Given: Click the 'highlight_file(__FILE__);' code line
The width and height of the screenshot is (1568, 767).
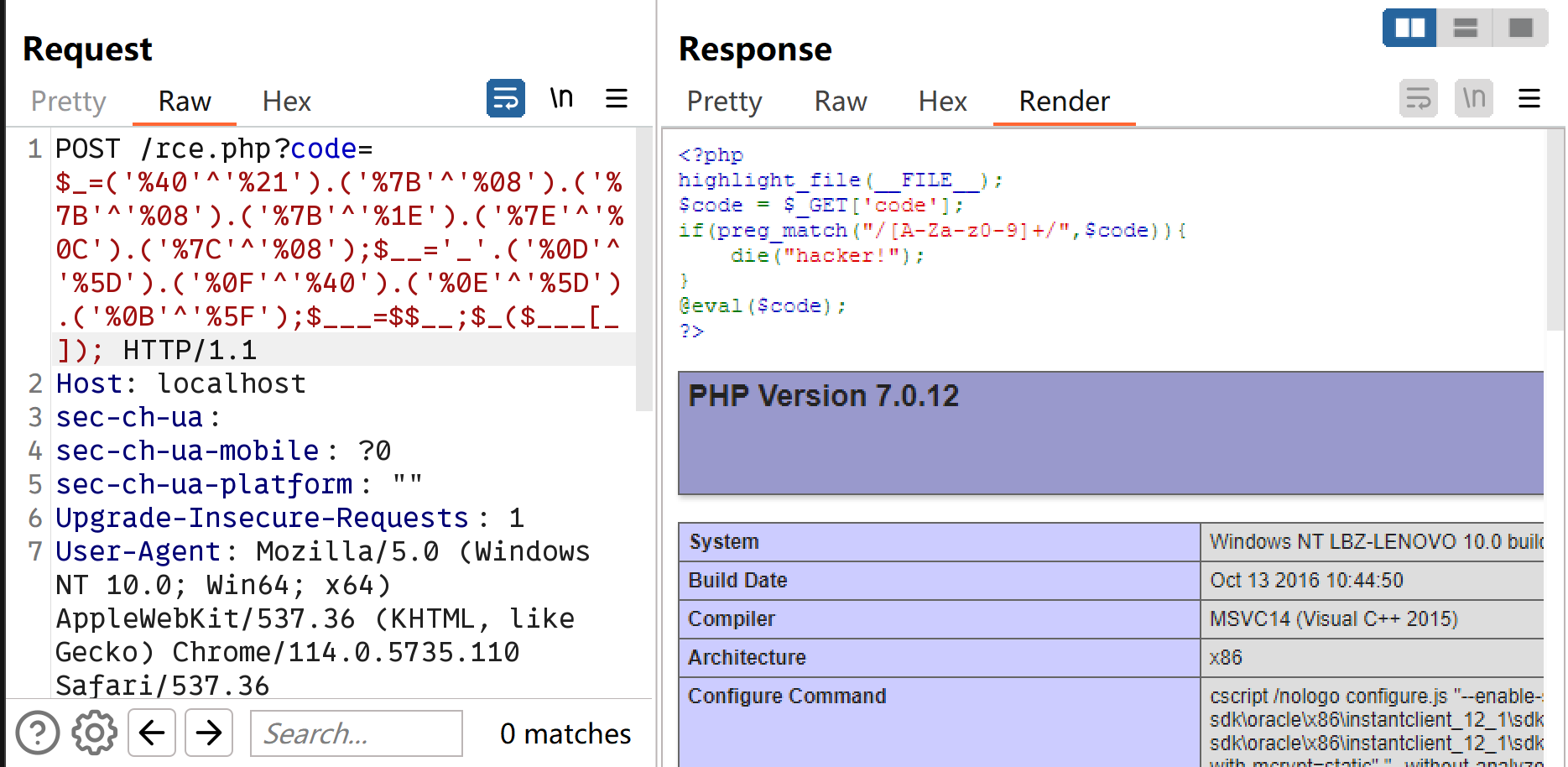Looking at the screenshot, I should pos(841,180).
